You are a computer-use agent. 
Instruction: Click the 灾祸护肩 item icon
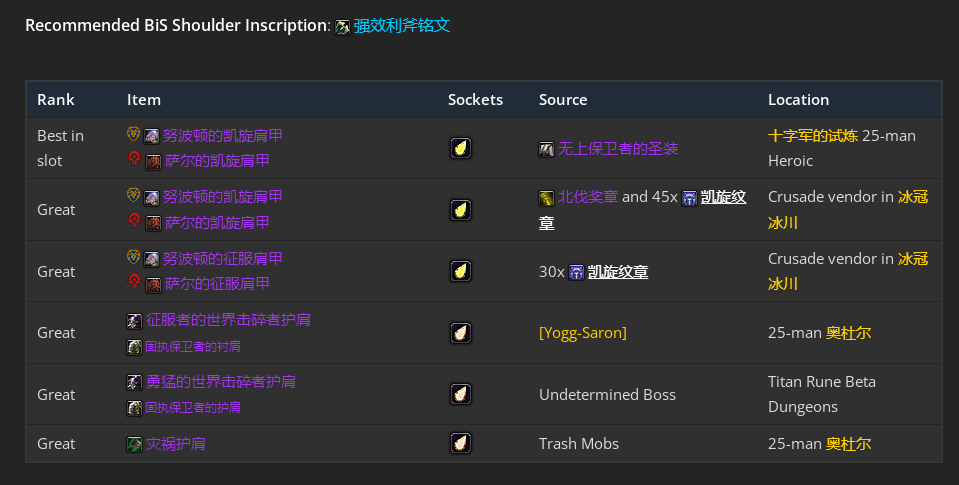pyautogui.click(x=134, y=444)
